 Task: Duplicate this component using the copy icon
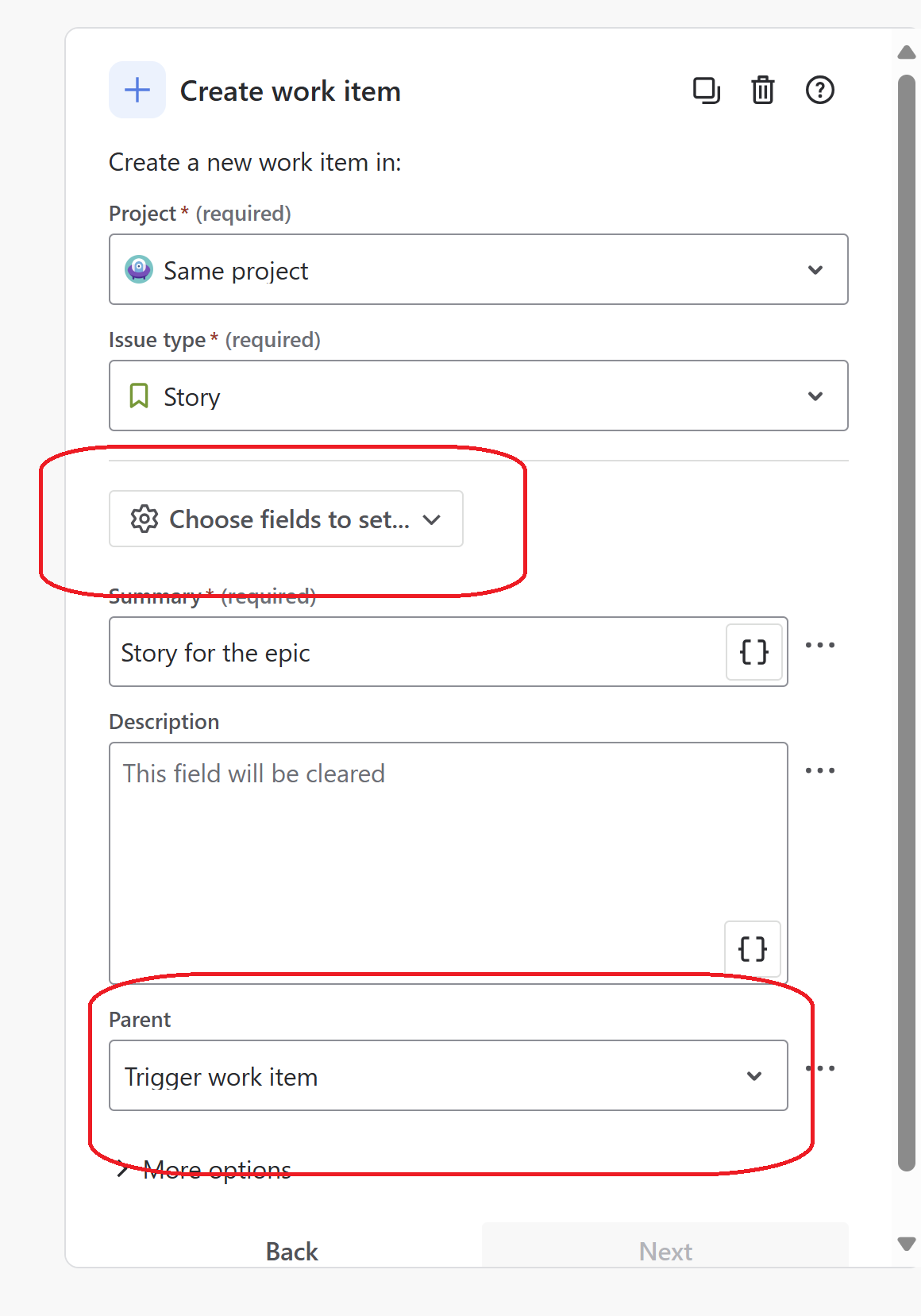click(706, 91)
